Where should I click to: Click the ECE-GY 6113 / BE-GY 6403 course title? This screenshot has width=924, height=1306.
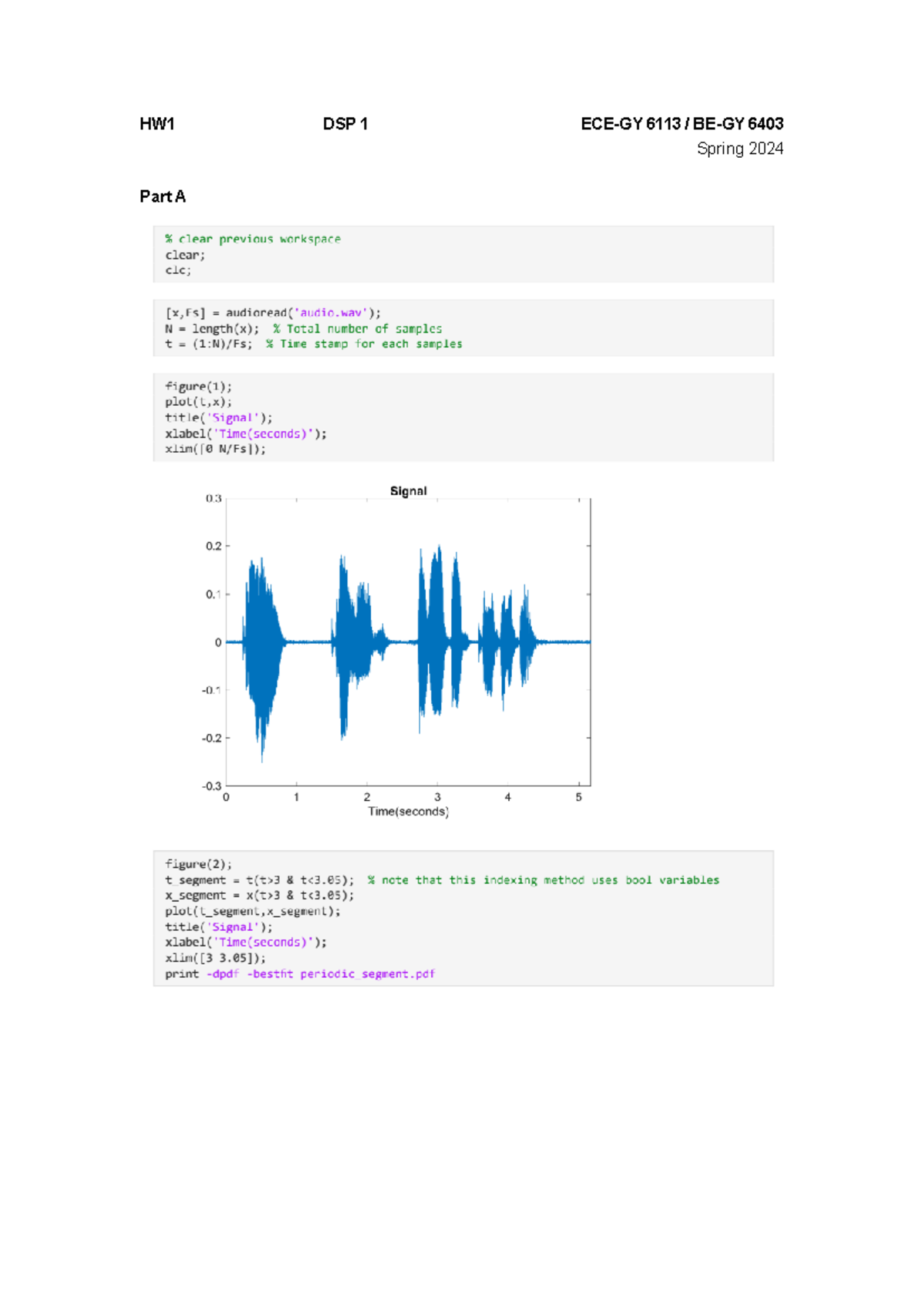tap(682, 124)
